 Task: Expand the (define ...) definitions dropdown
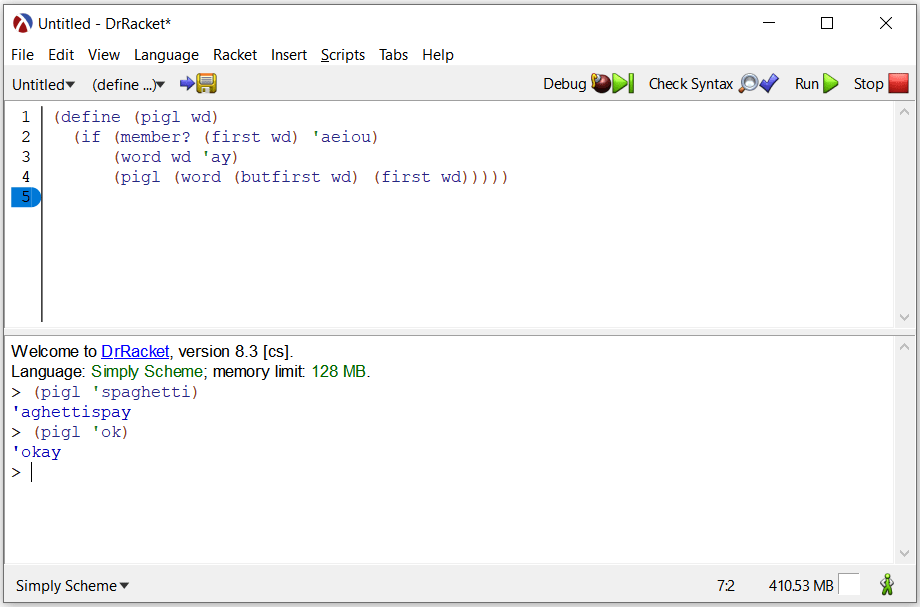coord(128,85)
